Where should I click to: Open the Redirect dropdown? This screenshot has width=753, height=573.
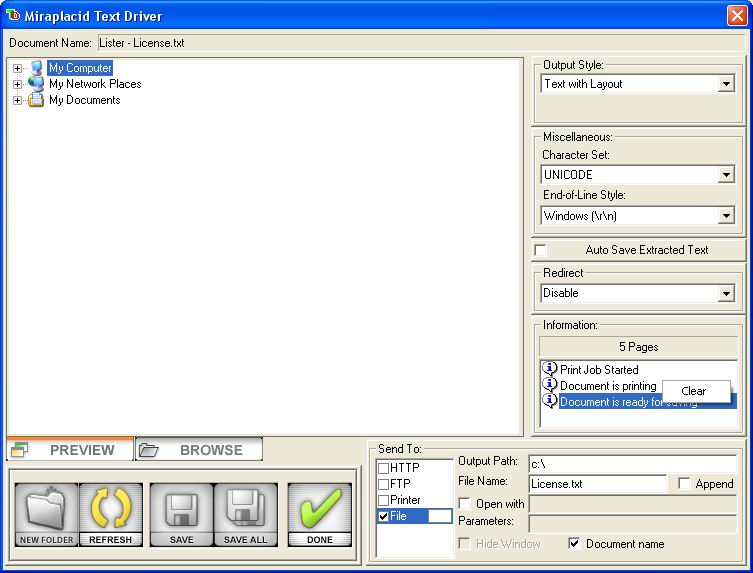point(726,293)
